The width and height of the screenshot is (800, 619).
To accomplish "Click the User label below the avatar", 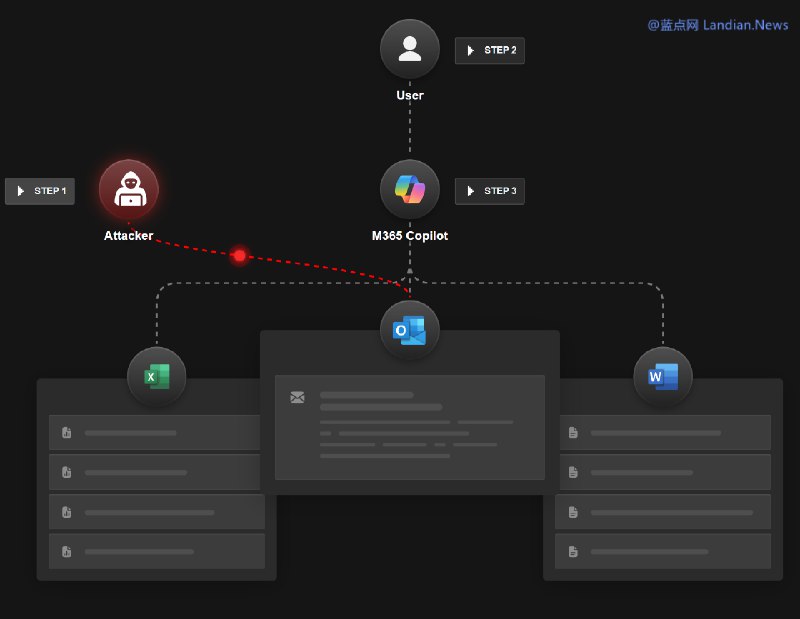I will pos(409,95).
